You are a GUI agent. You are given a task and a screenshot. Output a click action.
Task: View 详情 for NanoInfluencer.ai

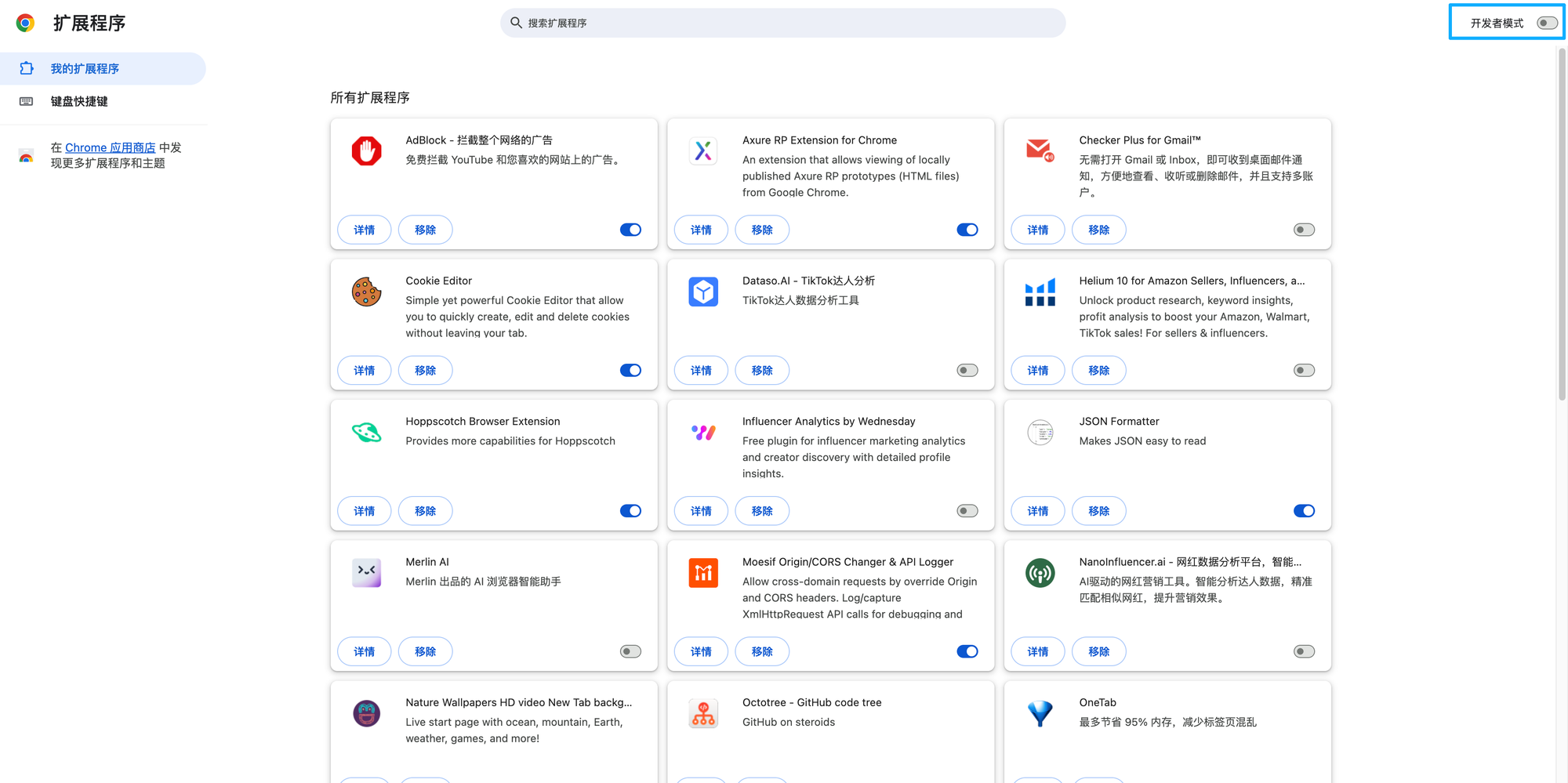click(x=1038, y=651)
